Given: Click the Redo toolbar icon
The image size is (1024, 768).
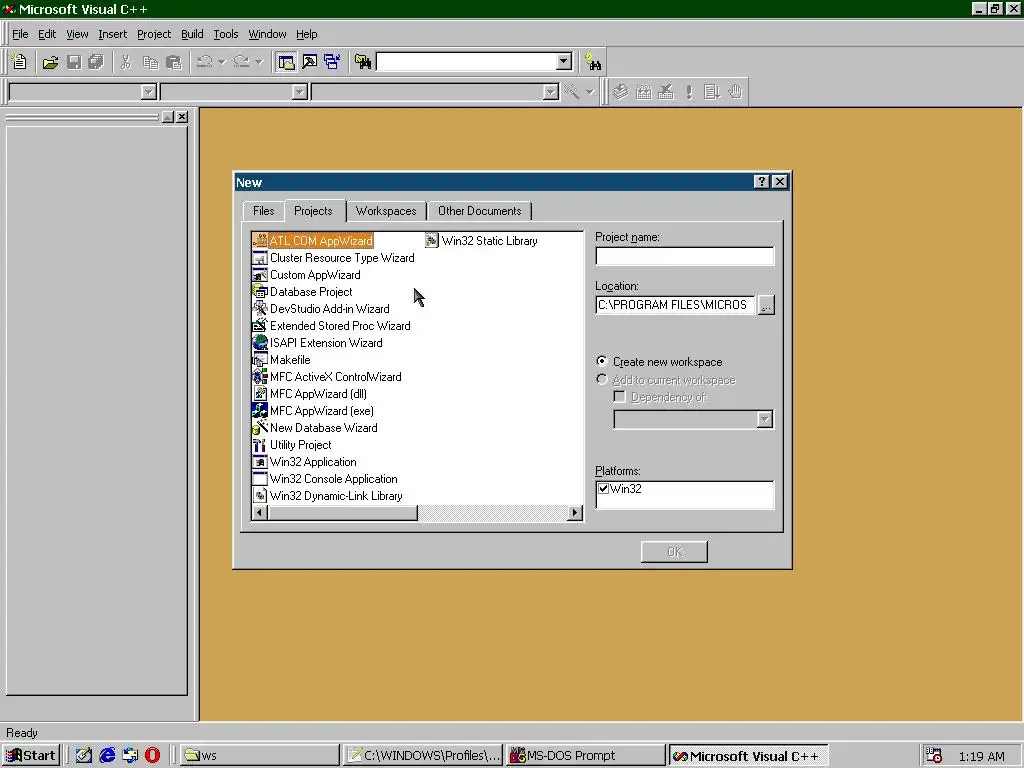Looking at the screenshot, I should pyautogui.click(x=242, y=62).
